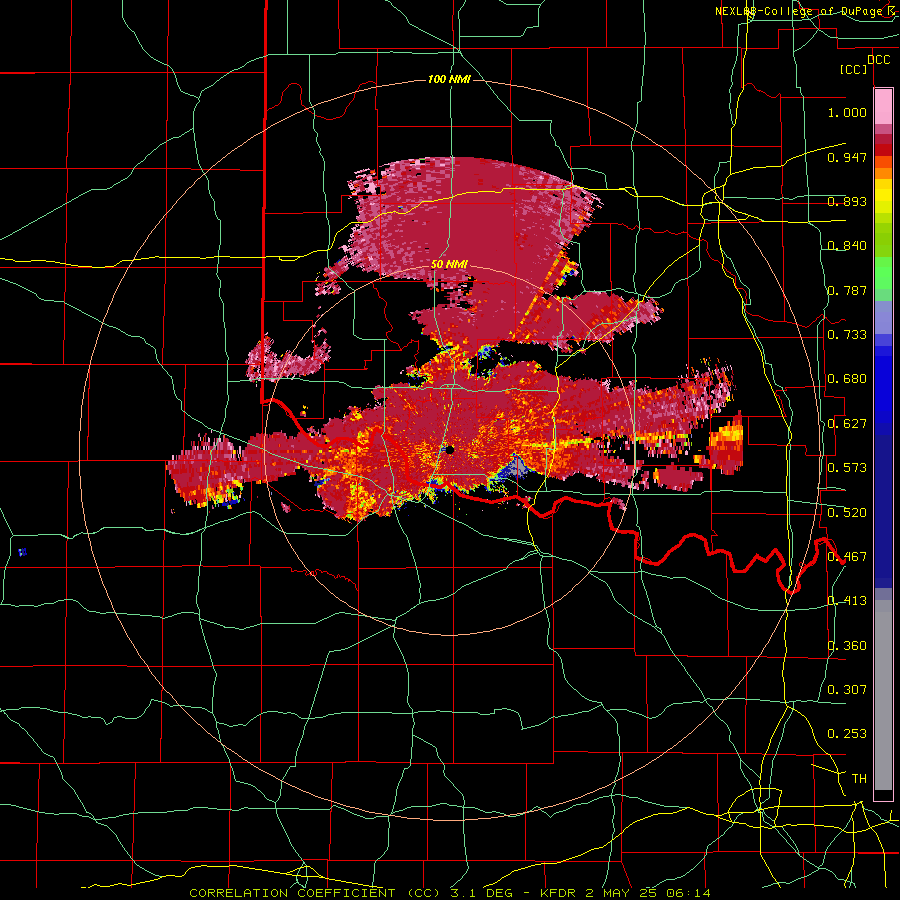Click the Correlation Coefficient caption at the bottom
This screenshot has width=900, height=900.
449,893
